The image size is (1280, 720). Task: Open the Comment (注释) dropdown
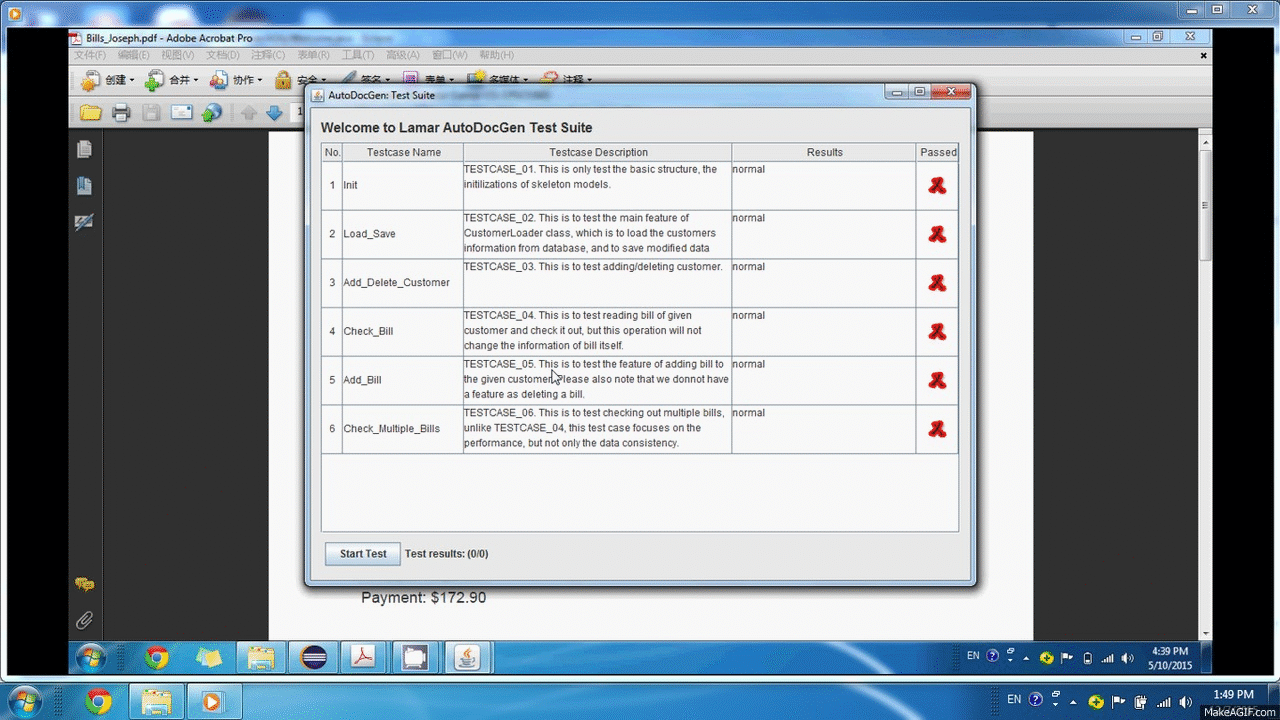click(x=572, y=79)
